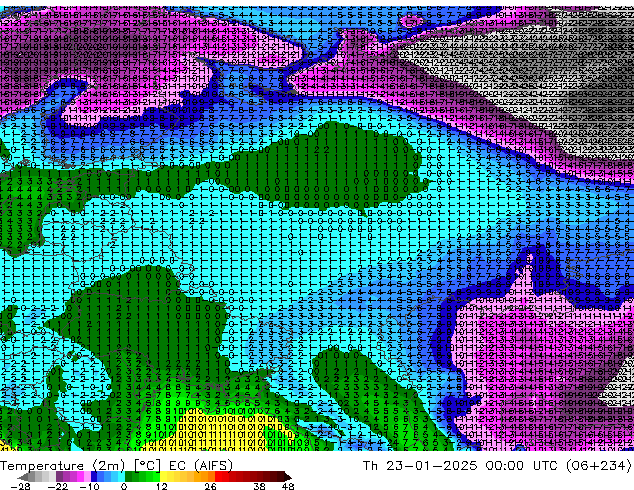Click the "-28" colour scale label
This screenshot has height=490, width=634.
20,486
